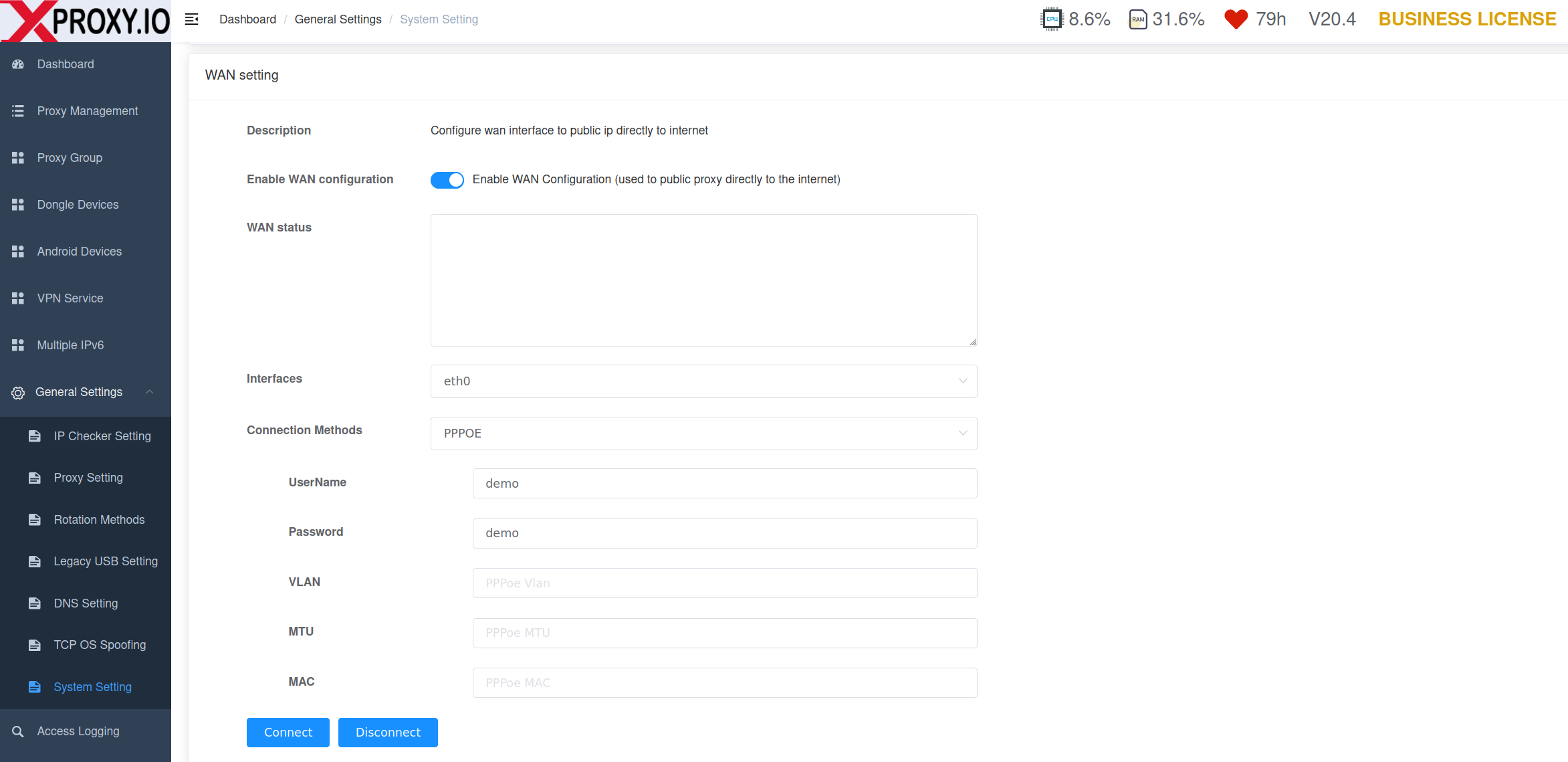Click the Multiple IPv6 sidebar icon

pyautogui.click(x=17, y=345)
